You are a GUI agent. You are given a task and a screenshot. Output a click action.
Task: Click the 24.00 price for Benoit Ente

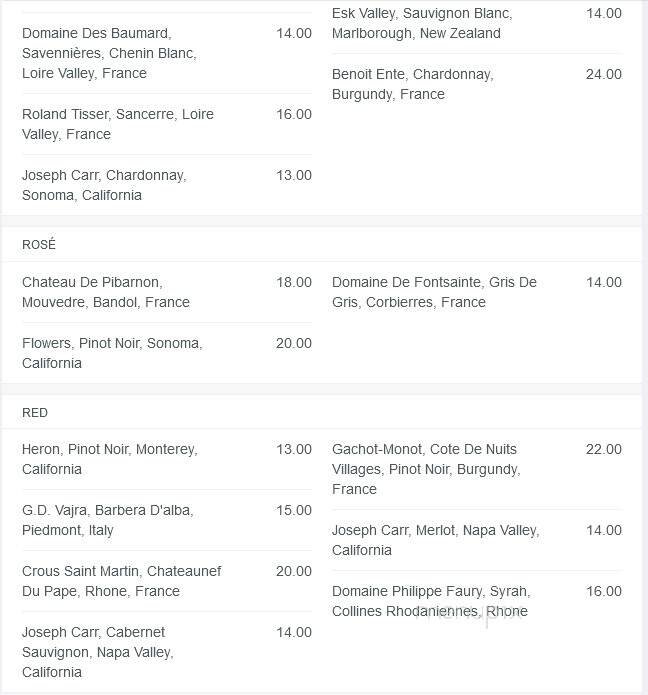pos(603,74)
